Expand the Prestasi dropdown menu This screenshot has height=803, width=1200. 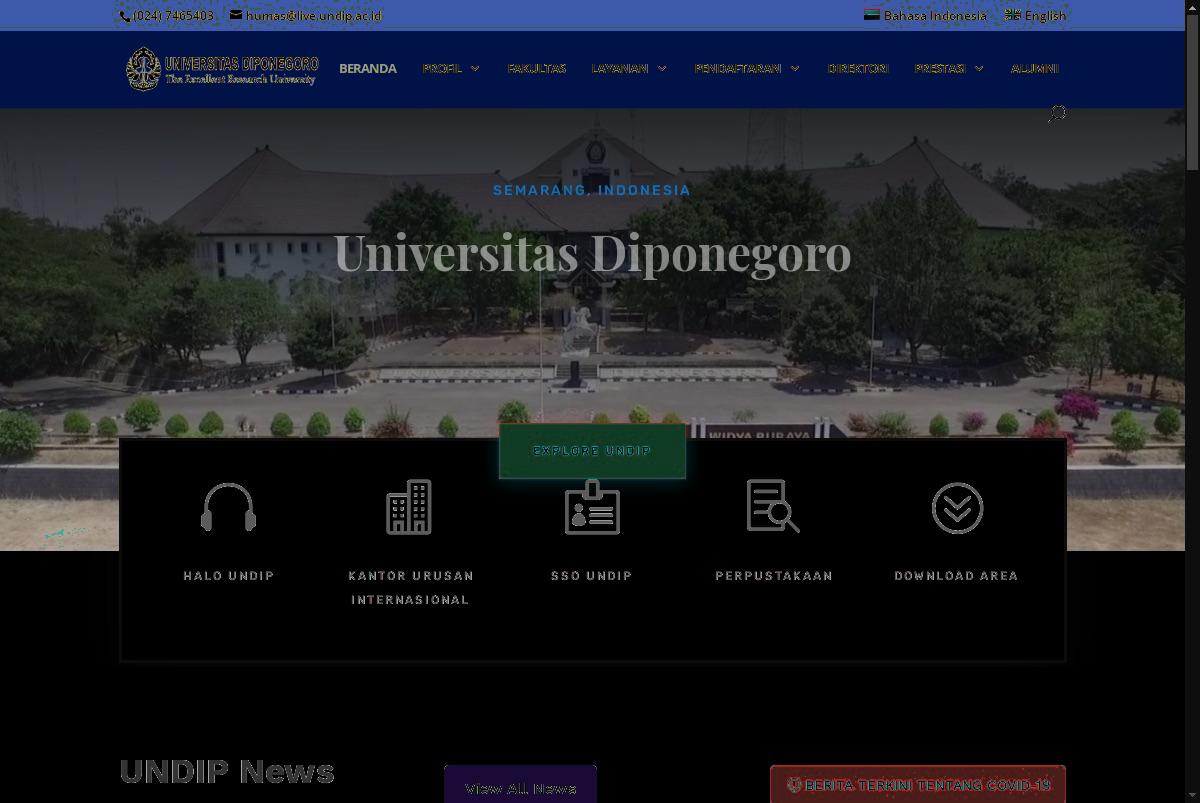point(949,68)
